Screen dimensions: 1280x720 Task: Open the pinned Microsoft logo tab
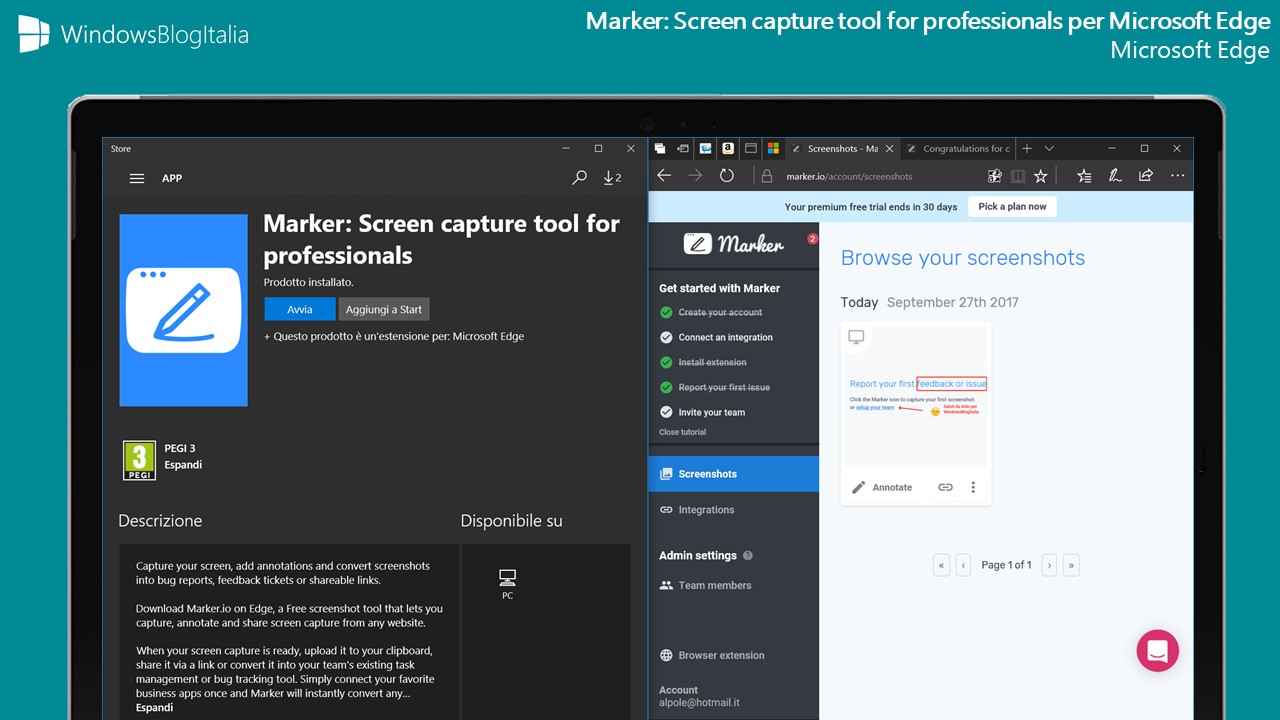[x=773, y=148]
